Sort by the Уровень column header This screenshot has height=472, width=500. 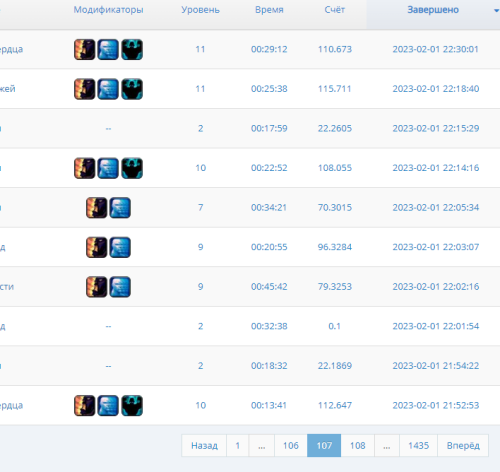[x=200, y=10]
